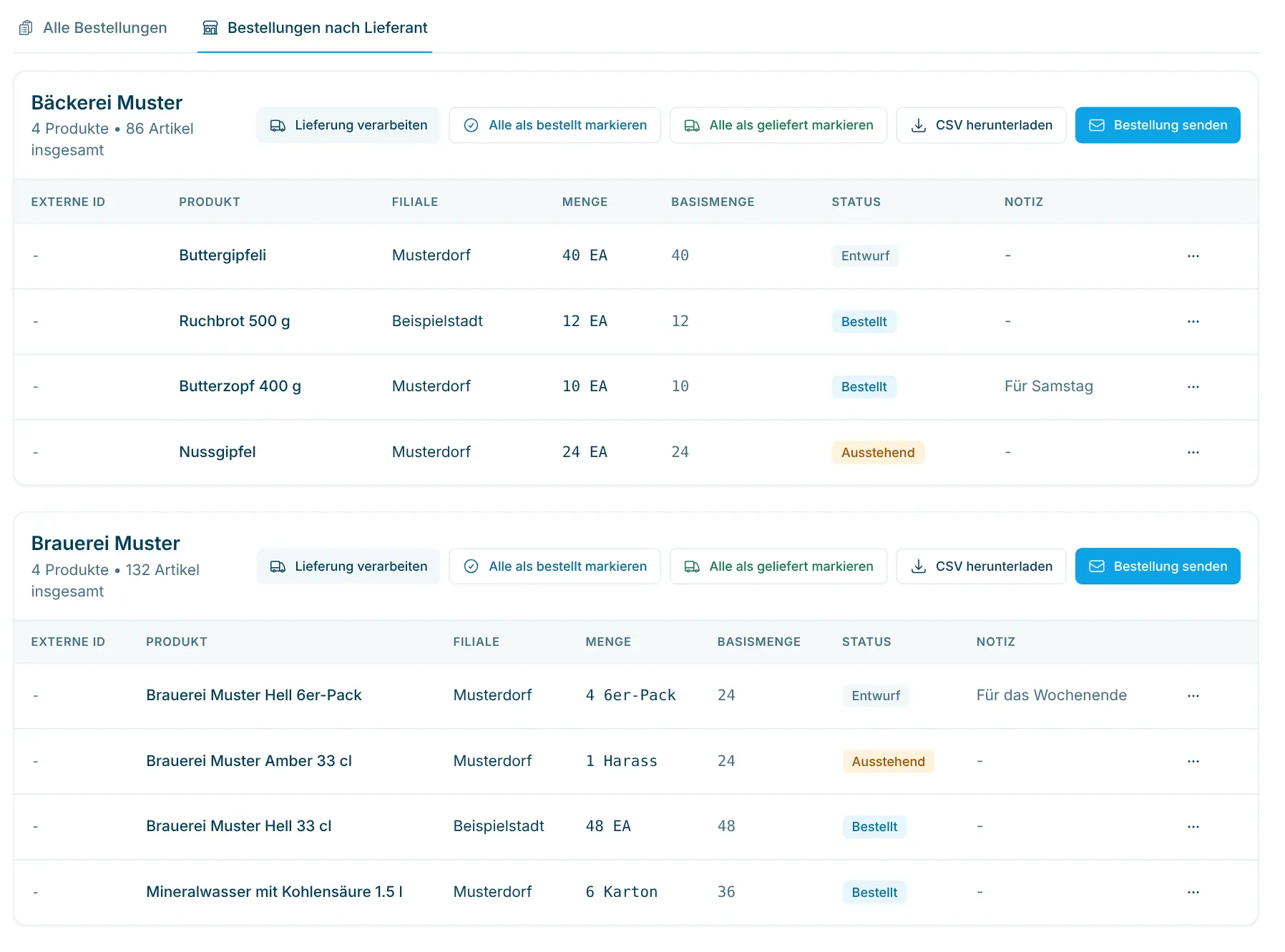This screenshot has height=952, width=1285.
Task: Open the three-dot menu for Brauerei Muster Hell 6er-Pack
Action: click(1193, 696)
